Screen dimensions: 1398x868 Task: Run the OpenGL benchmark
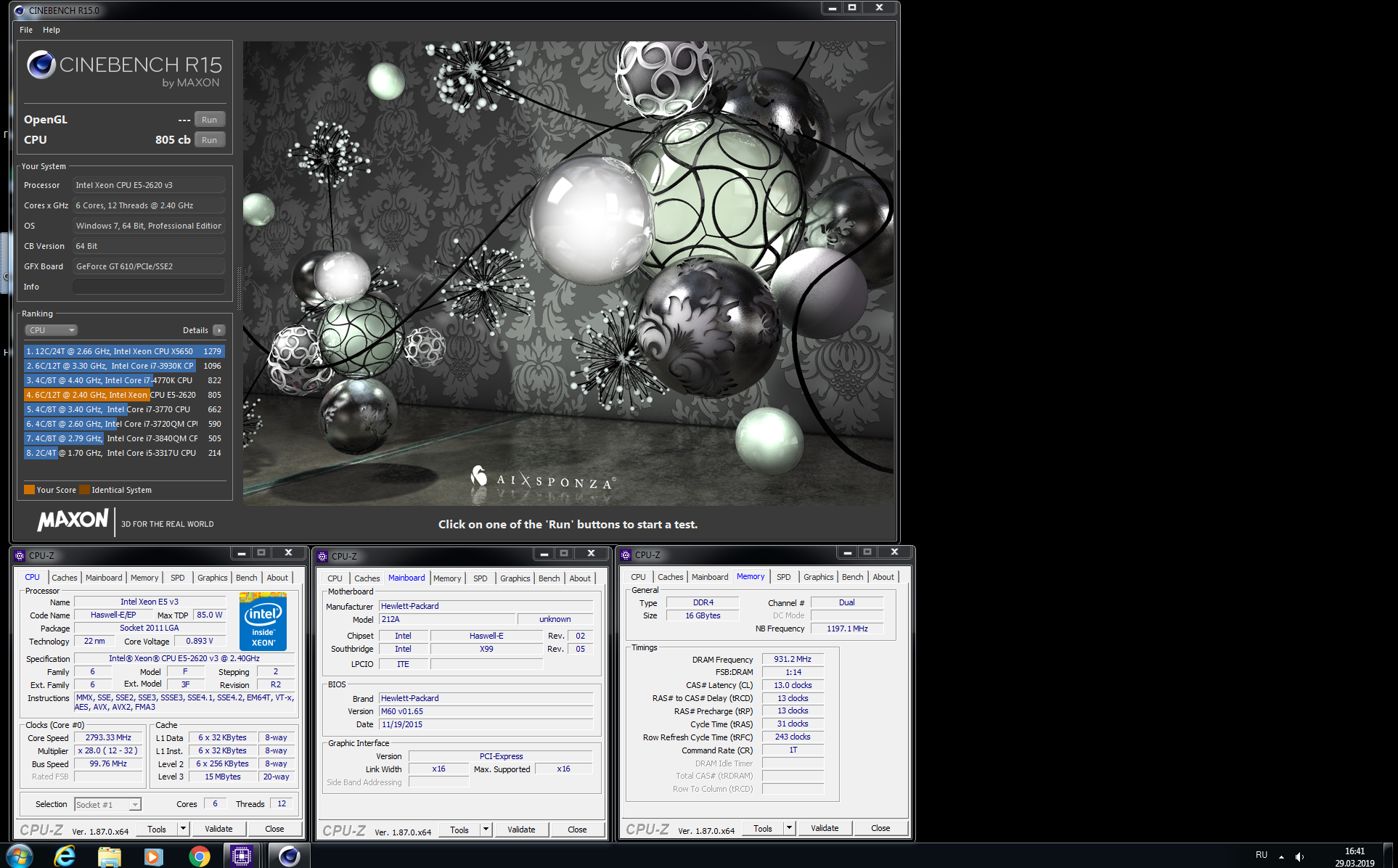[210, 120]
